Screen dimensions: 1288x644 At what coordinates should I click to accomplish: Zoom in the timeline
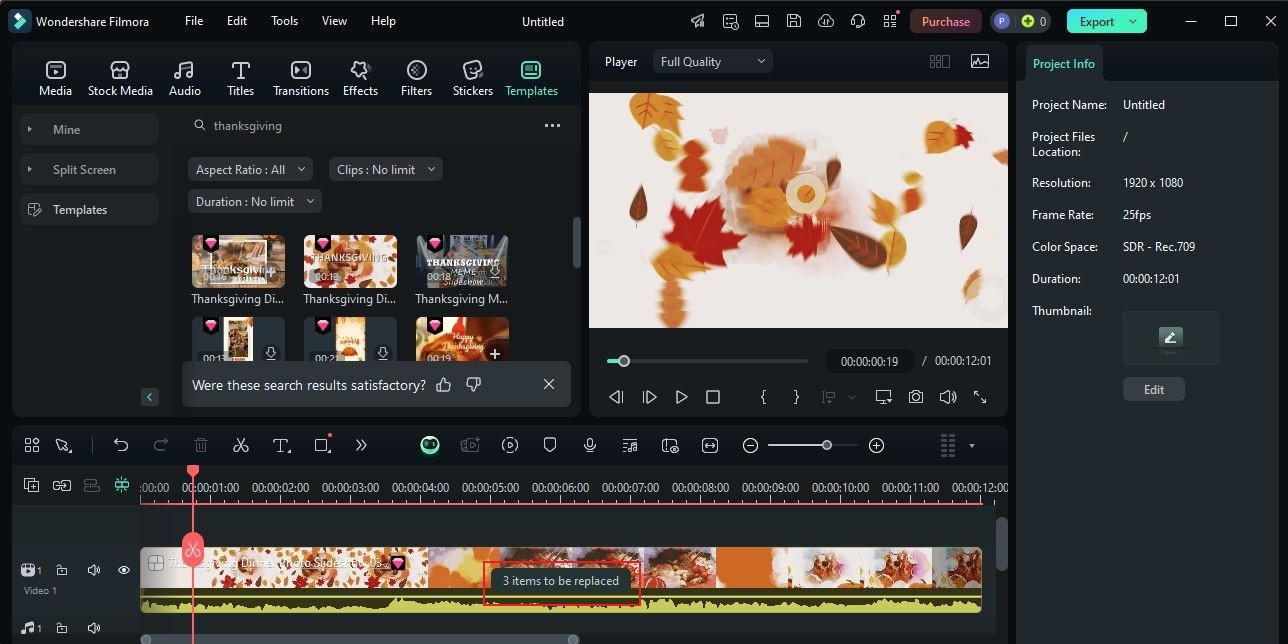coord(877,445)
